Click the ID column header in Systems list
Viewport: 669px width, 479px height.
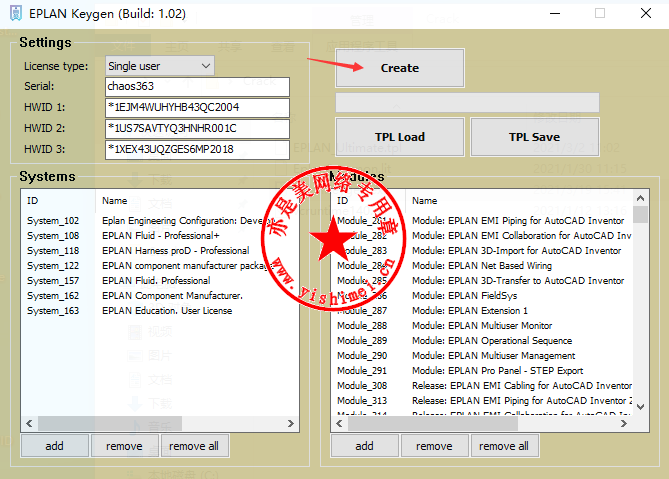[58, 200]
